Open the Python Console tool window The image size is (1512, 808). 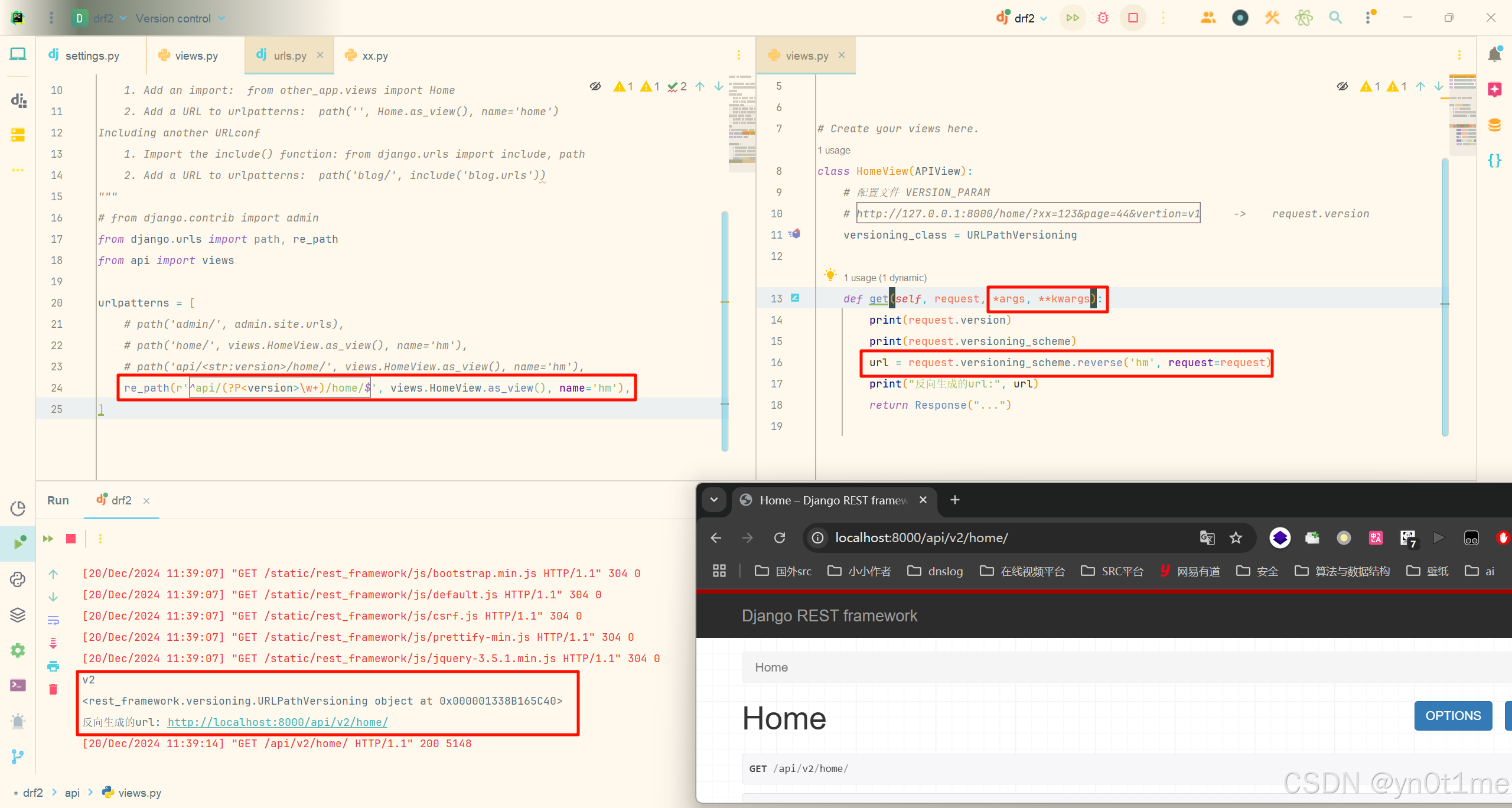18,579
